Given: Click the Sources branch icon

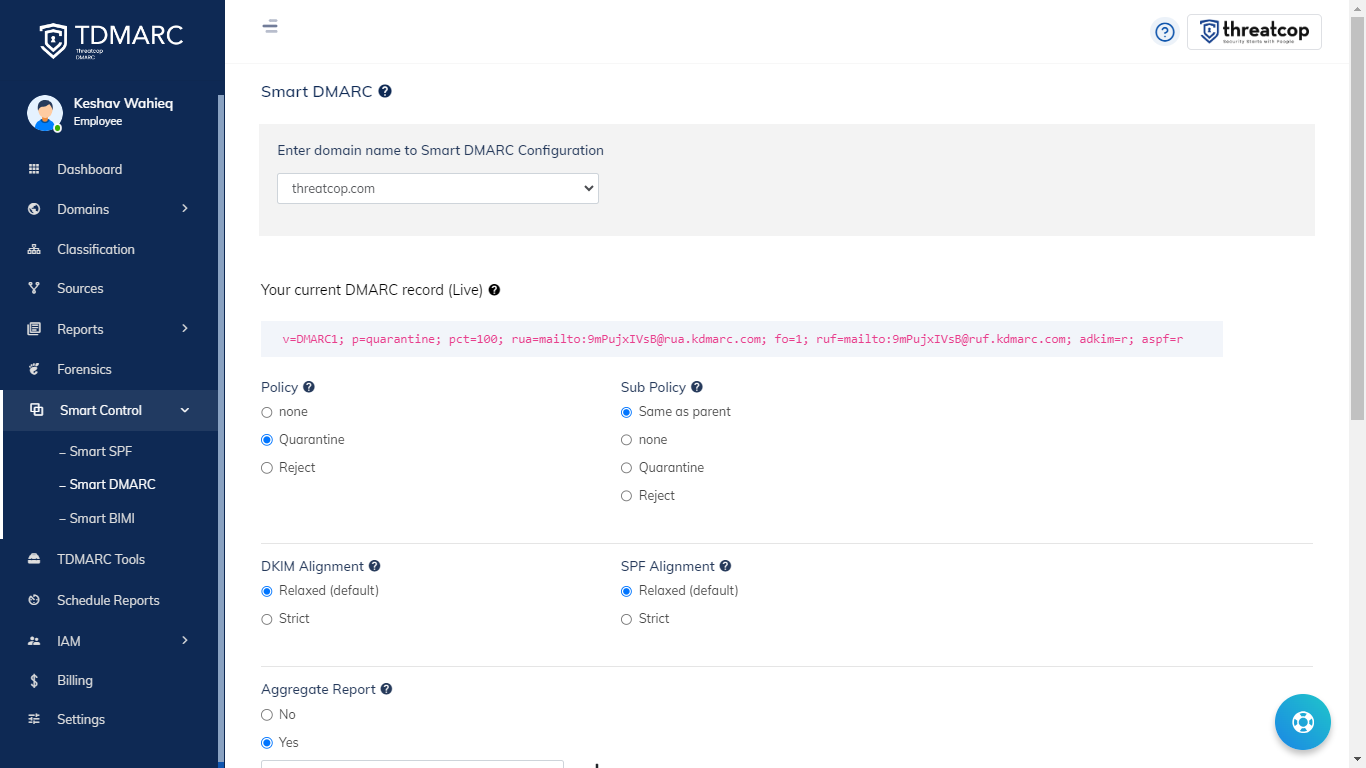Looking at the screenshot, I should pyautogui.click(x=34, y=288).
